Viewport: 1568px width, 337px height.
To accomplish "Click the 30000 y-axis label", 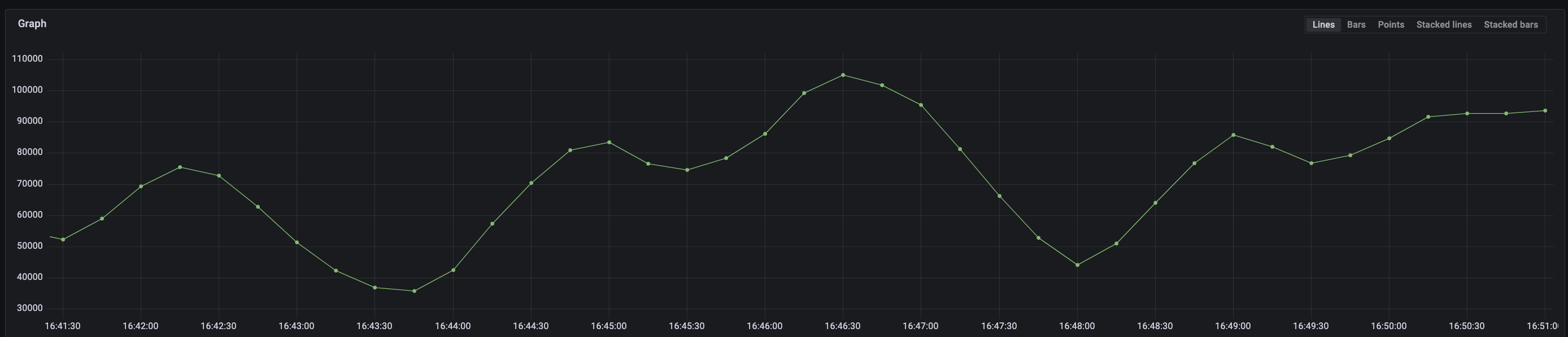I will point(30,308).
